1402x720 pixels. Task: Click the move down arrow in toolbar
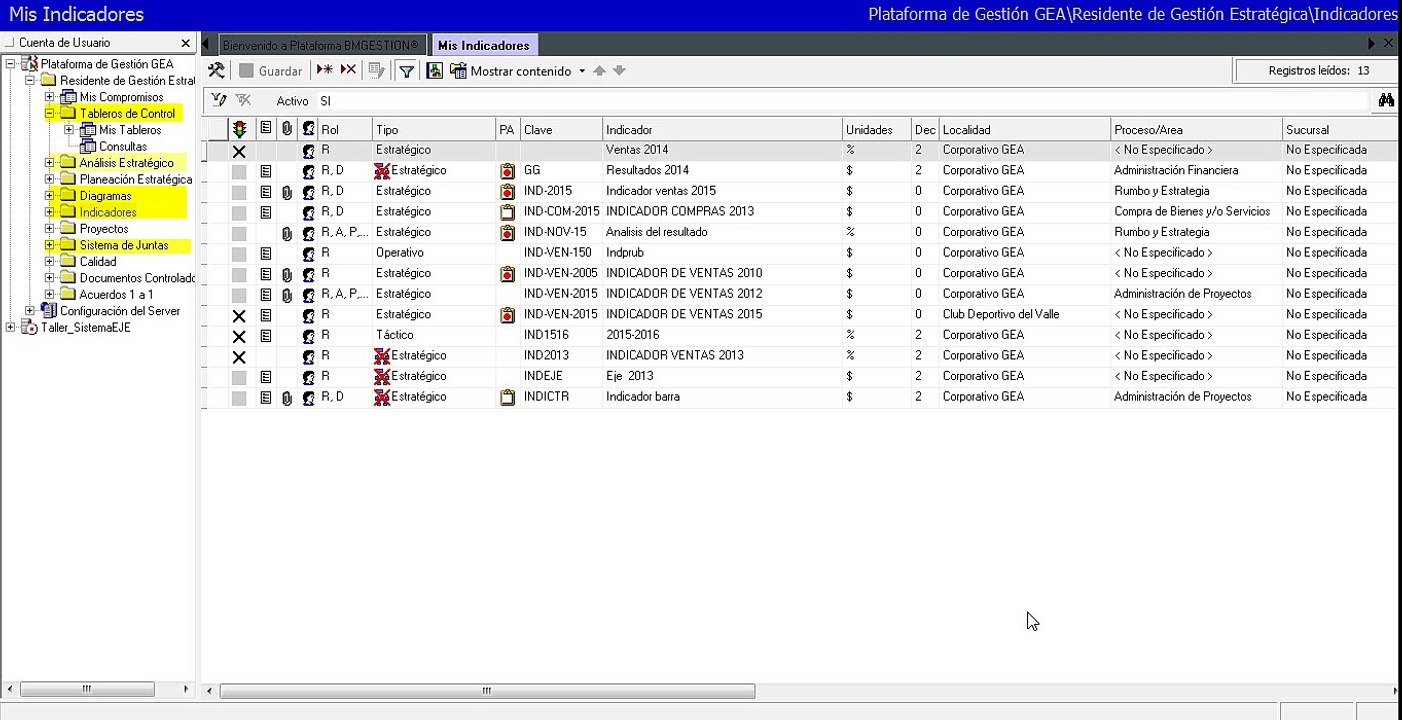pos(619,71)
